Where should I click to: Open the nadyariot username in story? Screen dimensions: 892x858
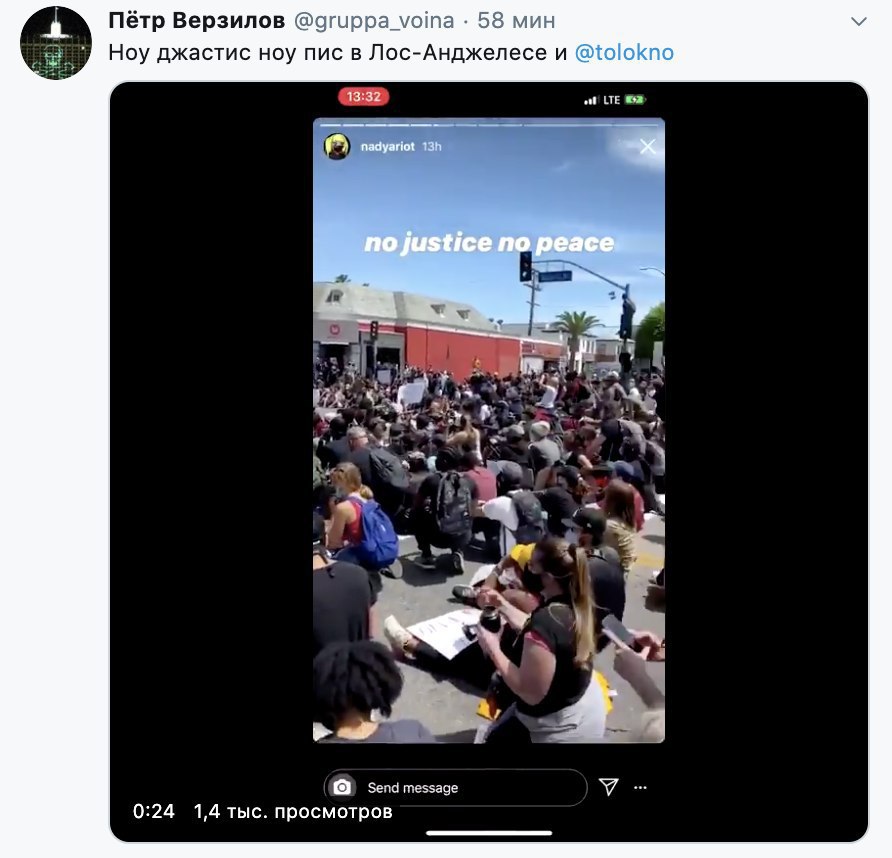click(x=387, y=147)
